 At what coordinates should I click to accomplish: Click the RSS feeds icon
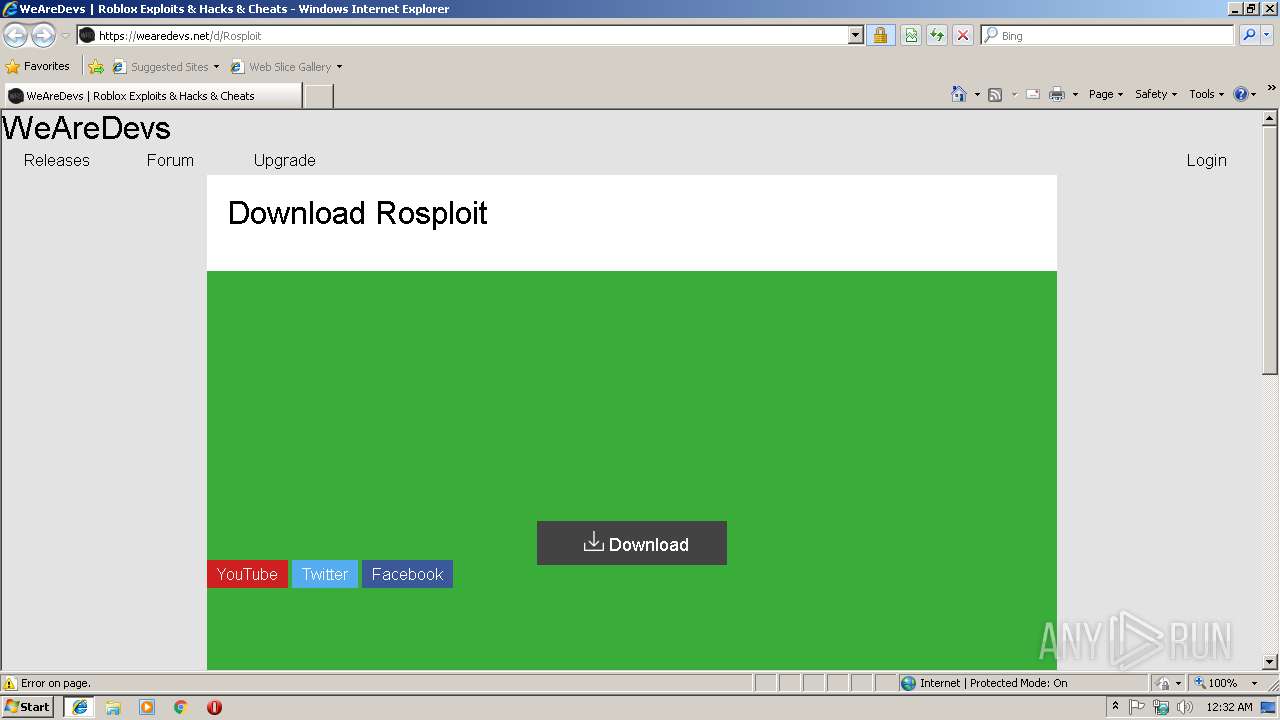(995, 94)
